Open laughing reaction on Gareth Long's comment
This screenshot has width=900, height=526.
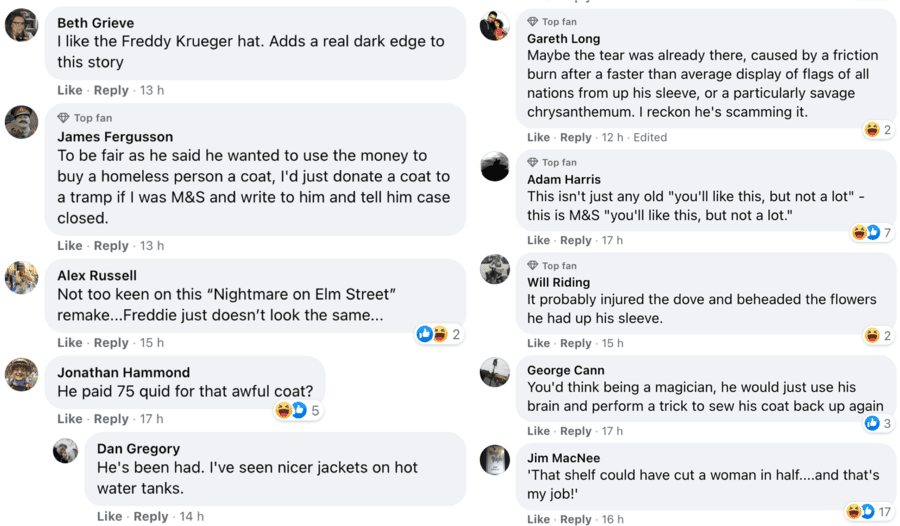click(872, 130)
